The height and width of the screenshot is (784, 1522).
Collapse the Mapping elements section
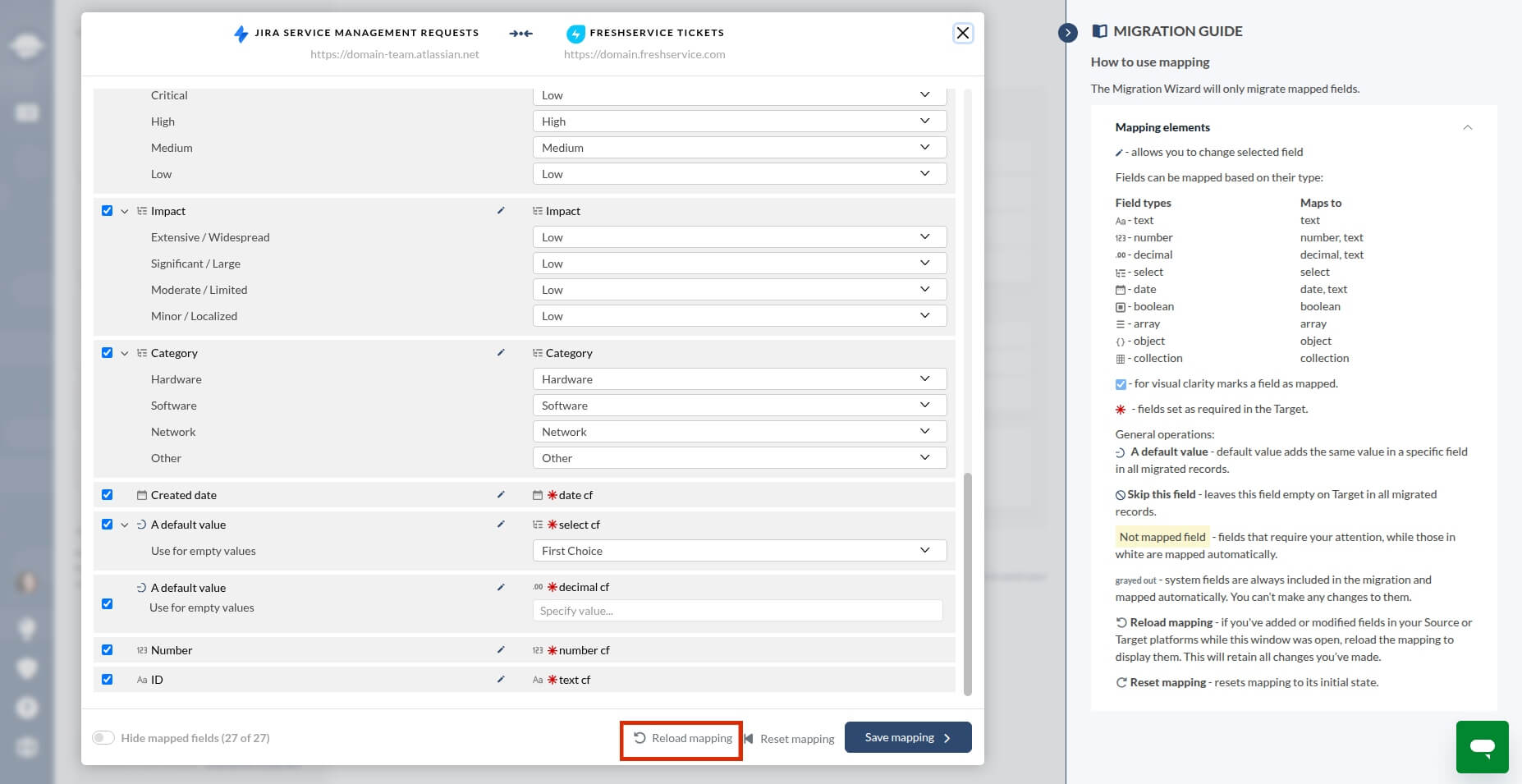pos(1467,127)
